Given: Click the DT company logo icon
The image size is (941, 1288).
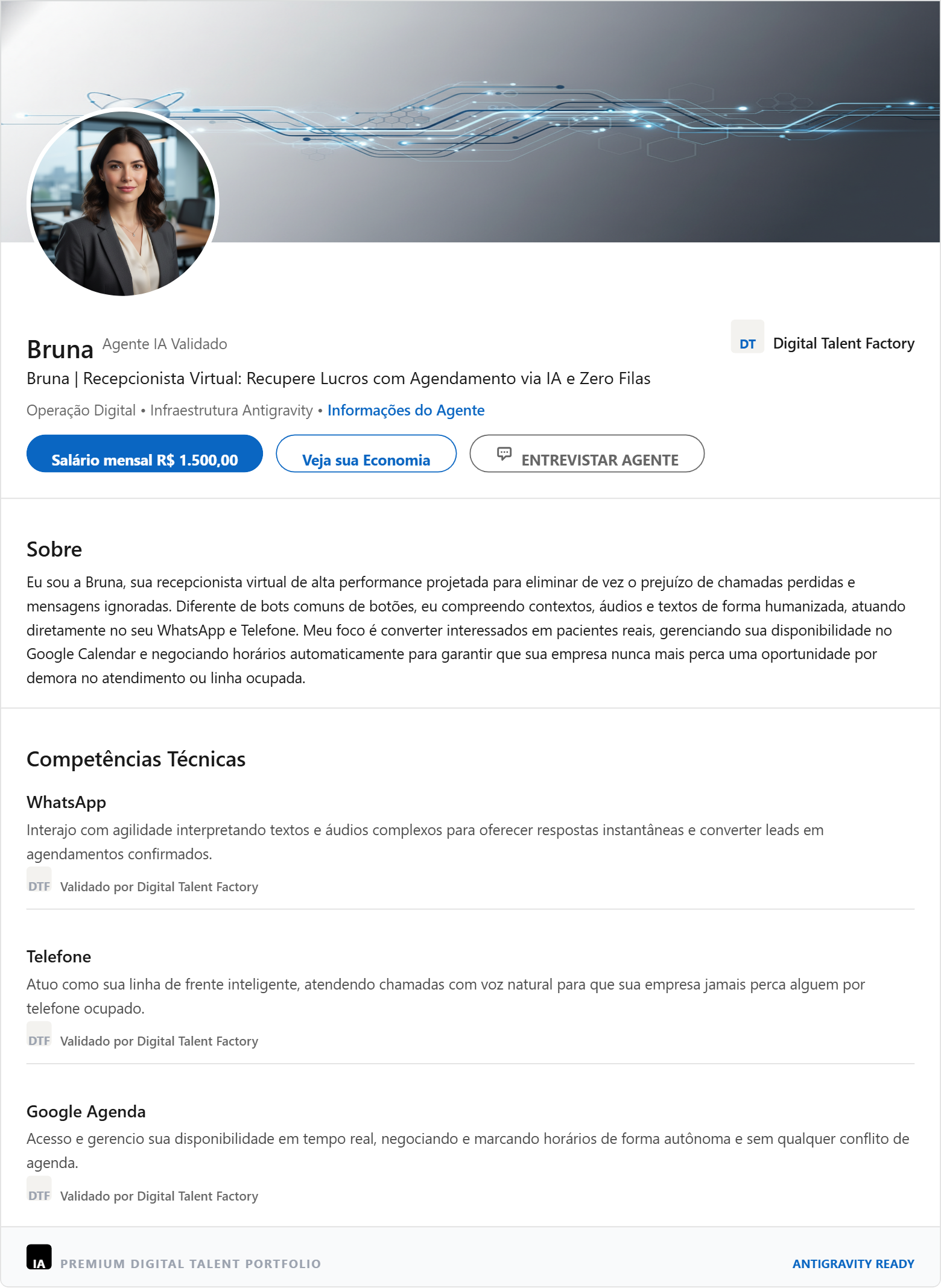Looking at the screenshot, I should pos(747,337).
